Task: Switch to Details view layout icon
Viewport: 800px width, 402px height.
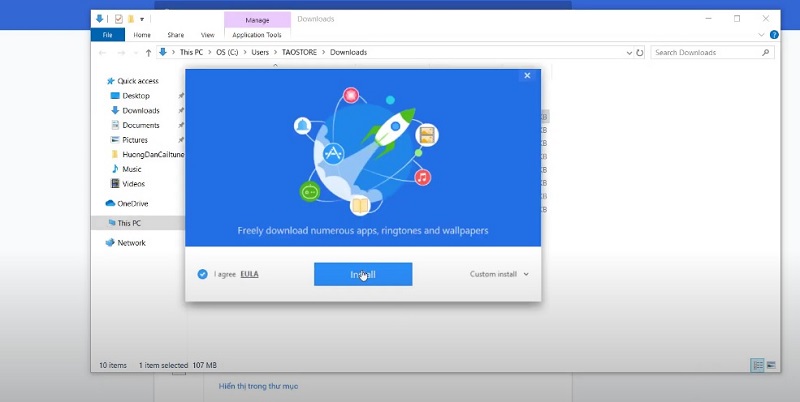Action: pyautogui.click(x=758, y=365)
